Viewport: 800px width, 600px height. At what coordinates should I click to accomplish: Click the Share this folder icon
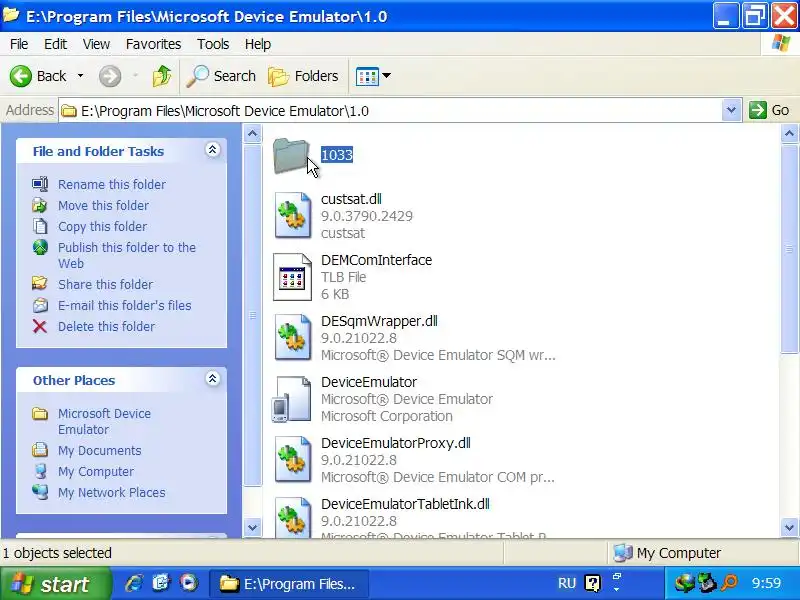40,284
